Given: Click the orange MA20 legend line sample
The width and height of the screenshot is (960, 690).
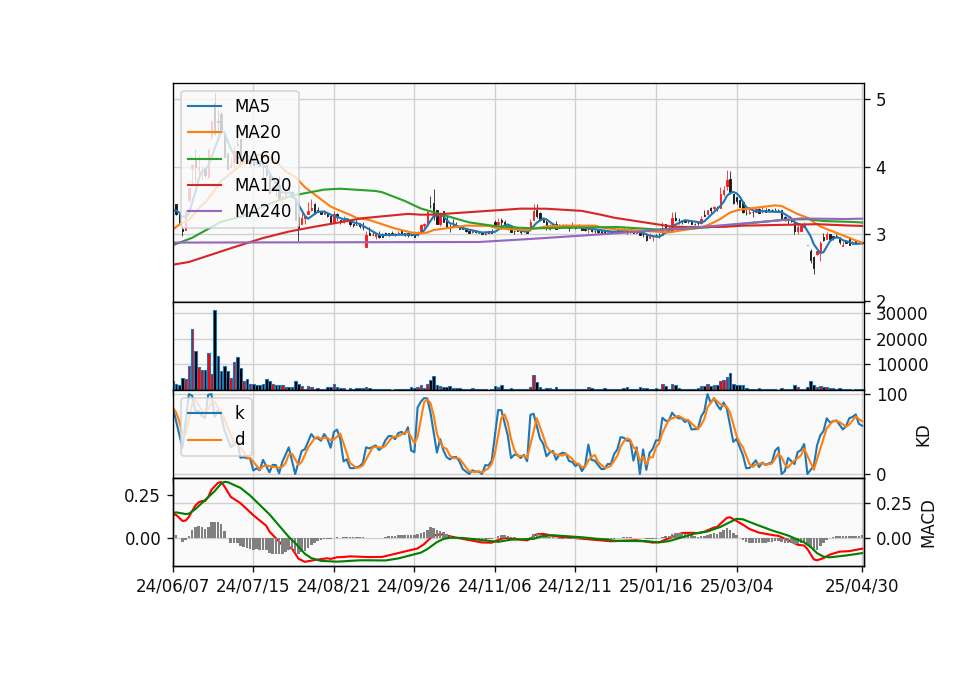Looking at the screenshot, I should [x=204, y=132].
